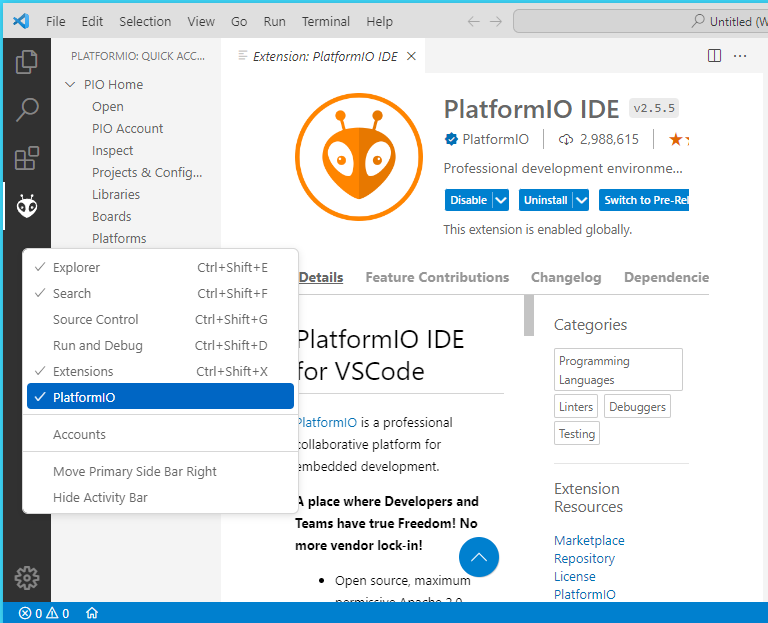Click the errors and warnings status indicator
Screen dimensions: 768x623
(x=44, y=613)
